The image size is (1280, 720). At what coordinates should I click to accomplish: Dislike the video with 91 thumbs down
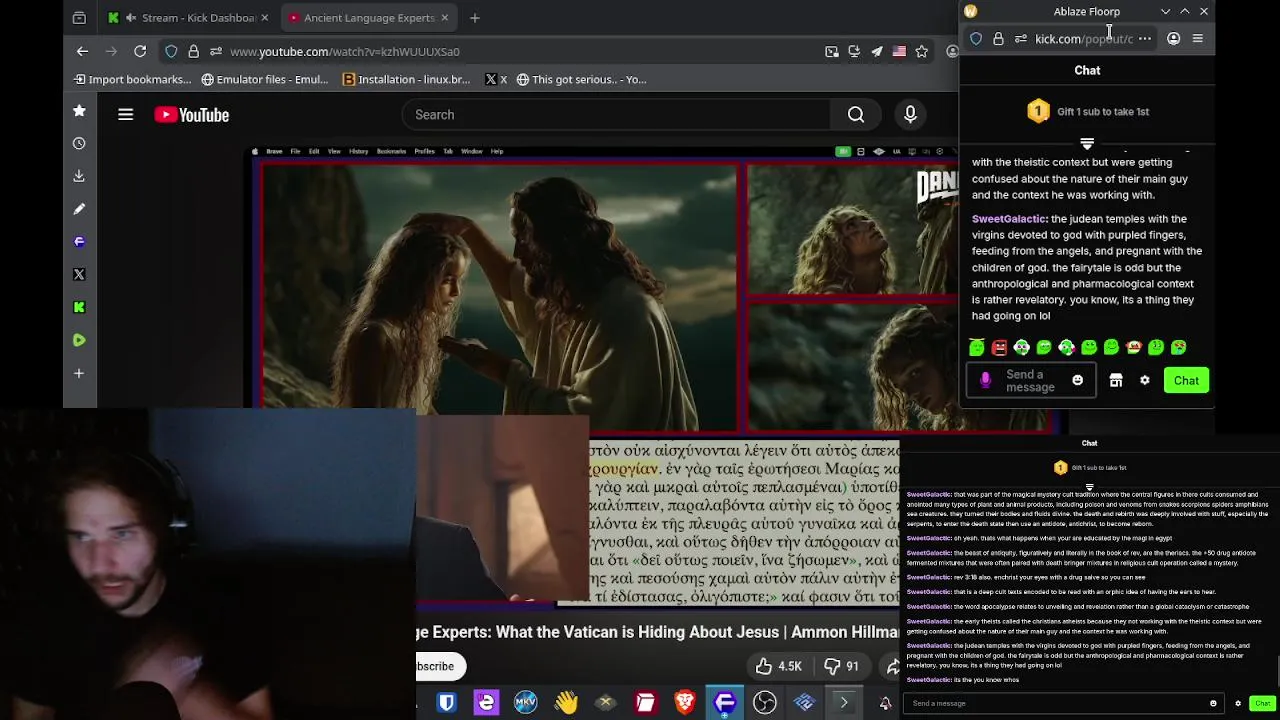click(x=841, y=666)
